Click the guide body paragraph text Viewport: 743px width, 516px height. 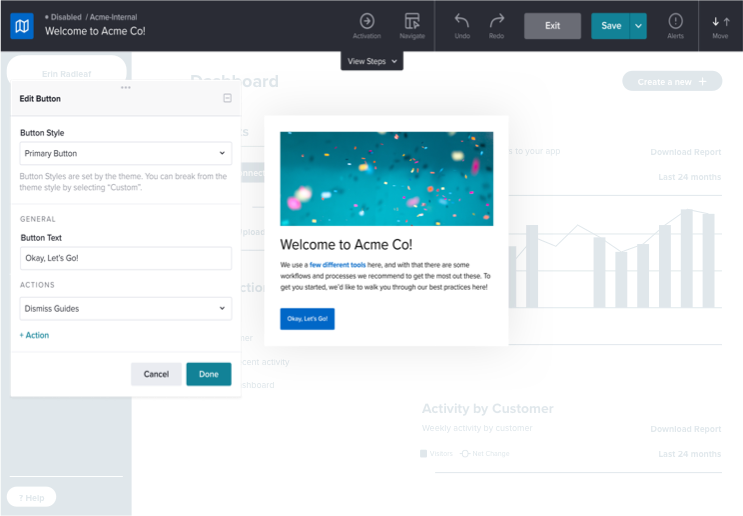[385, 276]
